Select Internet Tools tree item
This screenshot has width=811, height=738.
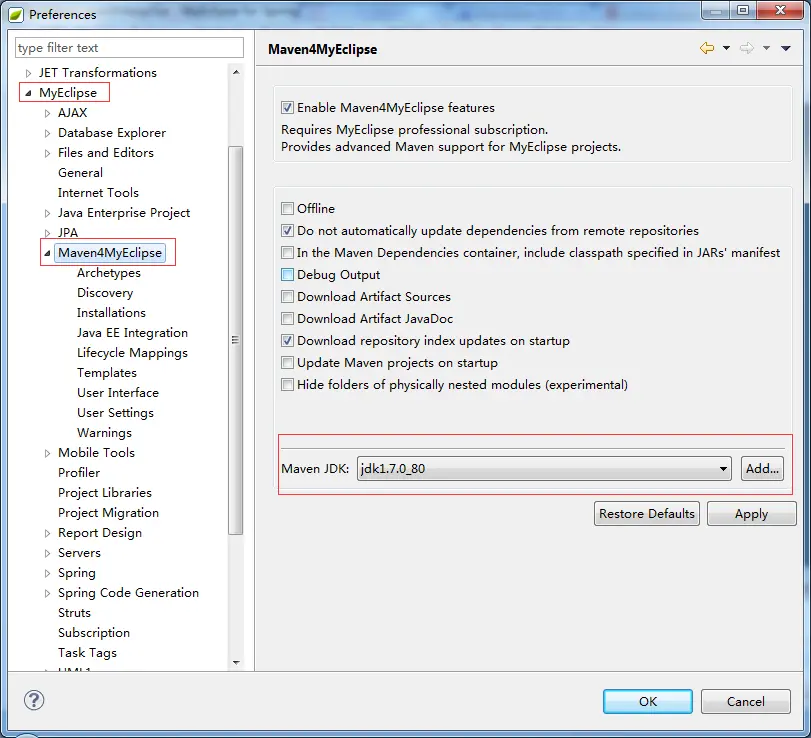[x=98, y=192]
